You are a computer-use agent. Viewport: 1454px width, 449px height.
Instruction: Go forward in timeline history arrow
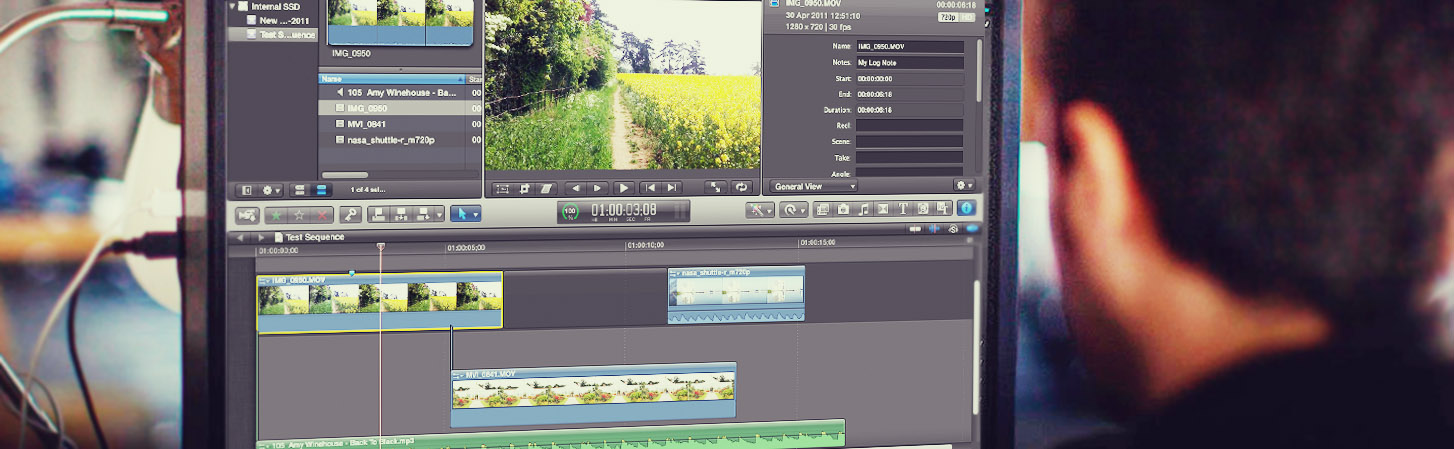[261, 237]
